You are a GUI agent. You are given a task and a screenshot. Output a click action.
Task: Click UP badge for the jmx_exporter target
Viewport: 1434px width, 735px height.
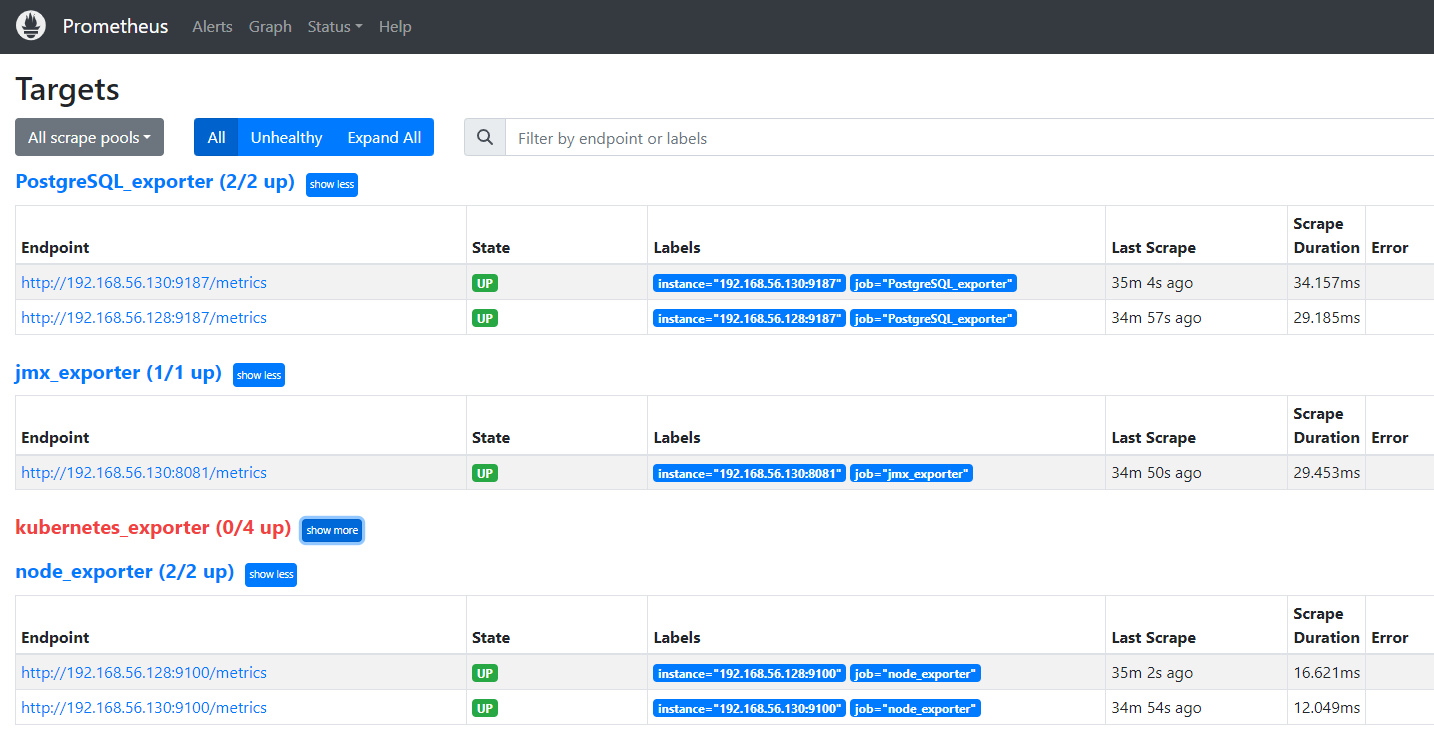coord(485,473)
